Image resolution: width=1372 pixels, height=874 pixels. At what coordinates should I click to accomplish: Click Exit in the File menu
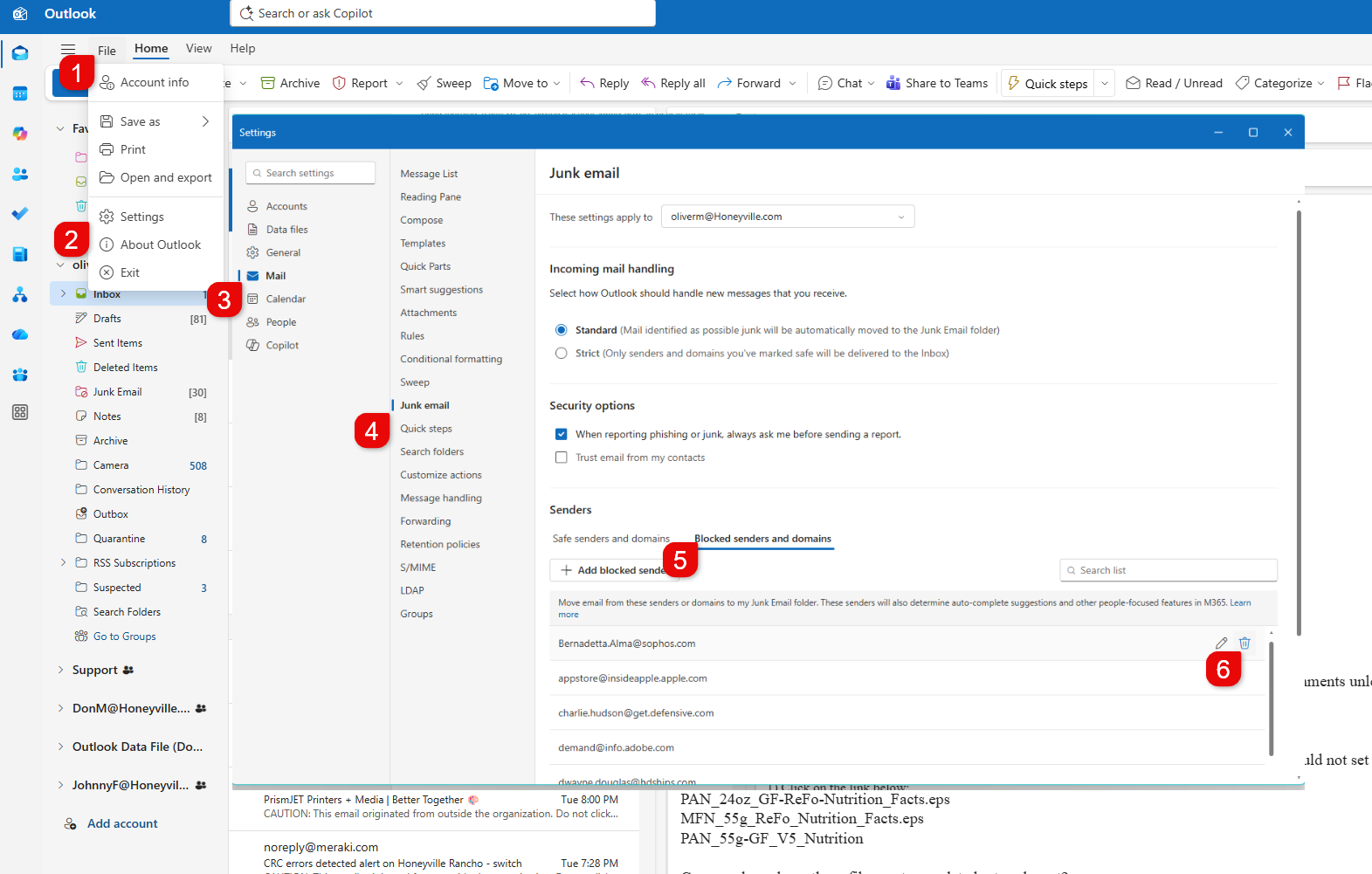click(156, 272)
